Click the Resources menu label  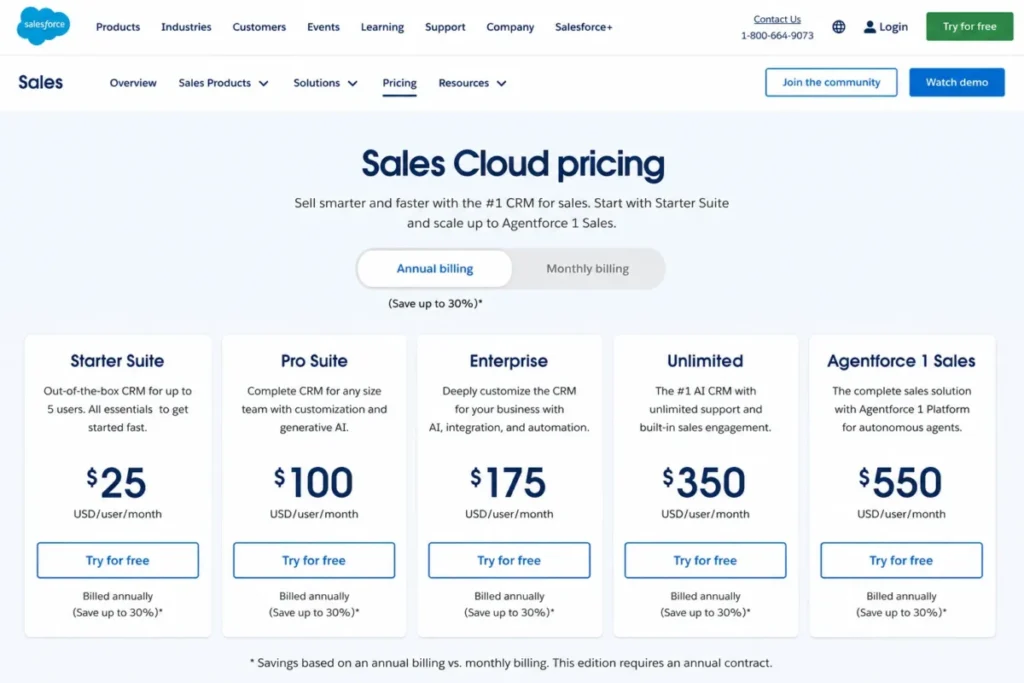point(464,83)
